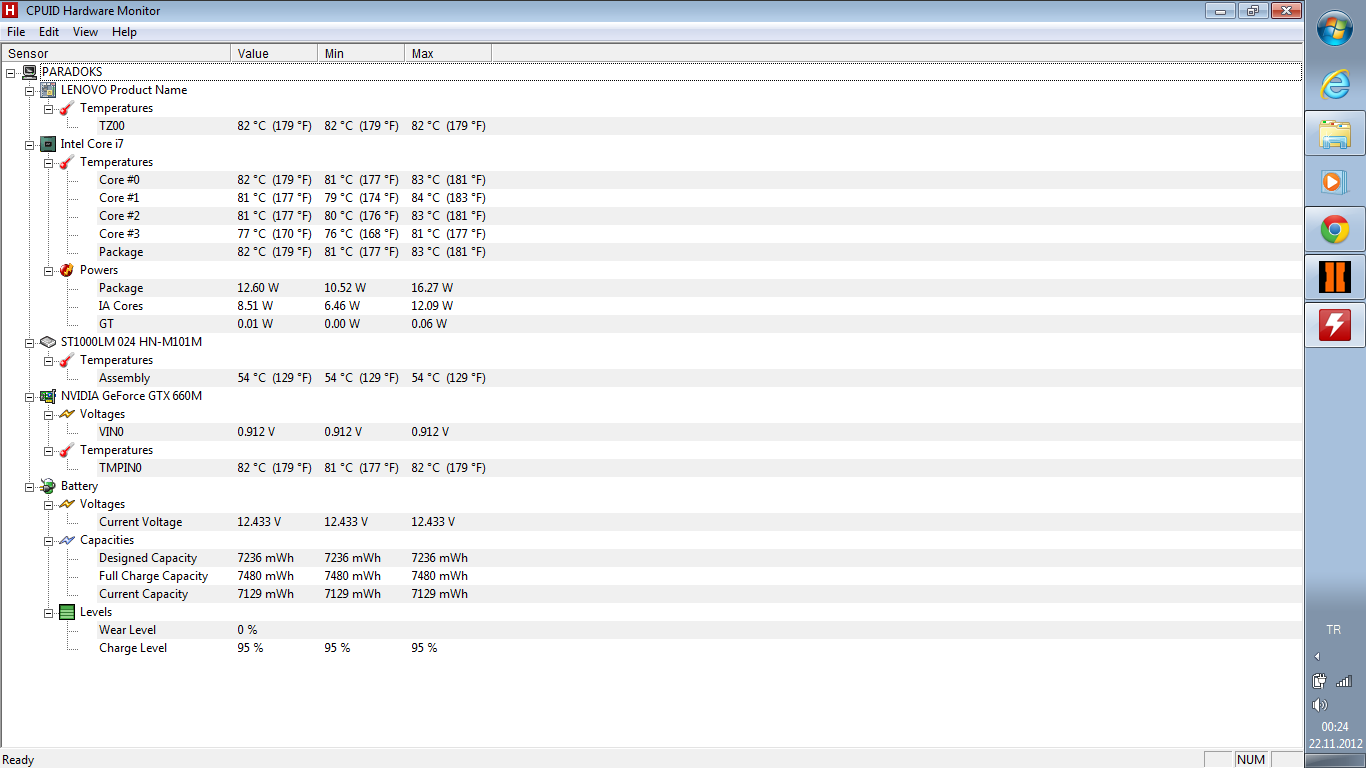Image resolution: width=1366 pixels, height=768 pixels.
Task: Open Windows Explorer from taskbar
Action: click(x=1335, y=133)
